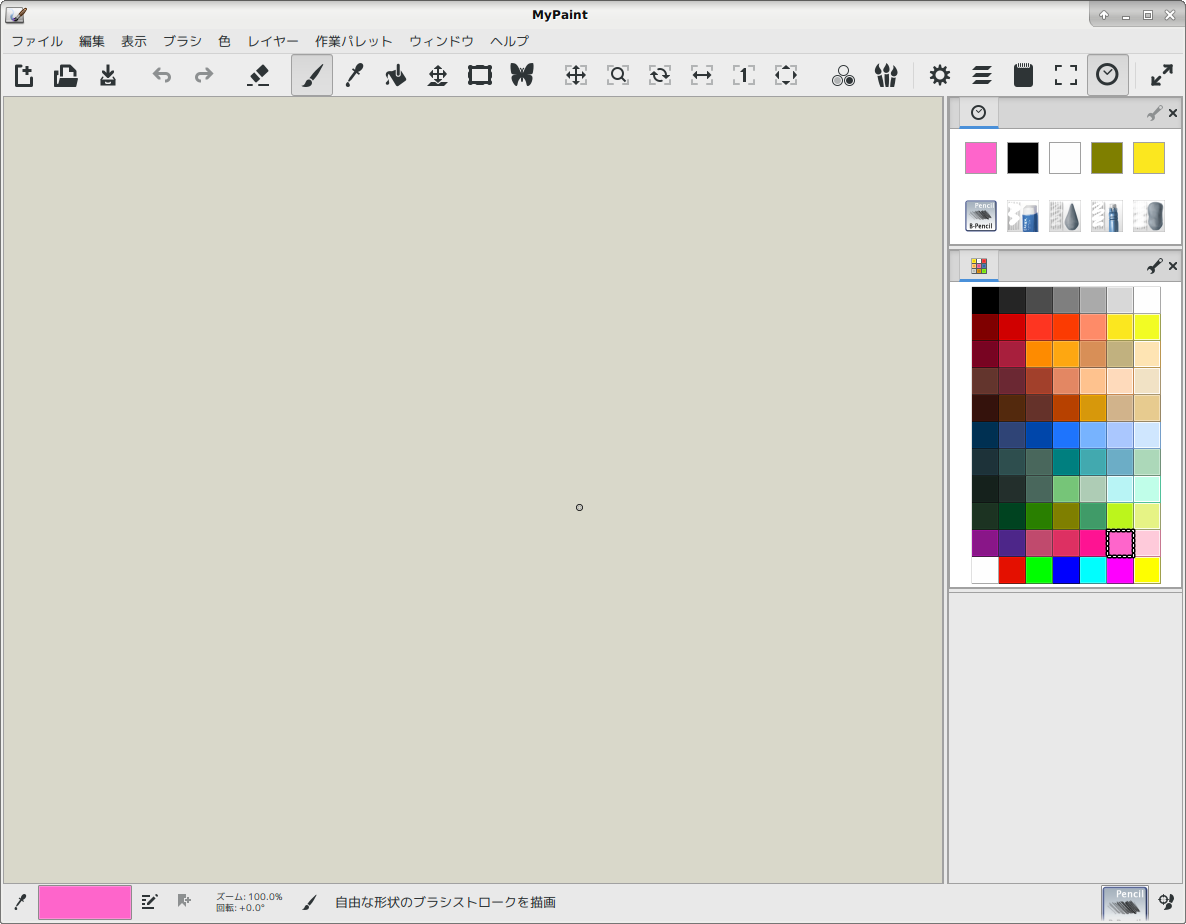This screenshot has height=924, width=1186.
Task: Open history panel wrench options menu
Action: click(x=1154, y=113)
